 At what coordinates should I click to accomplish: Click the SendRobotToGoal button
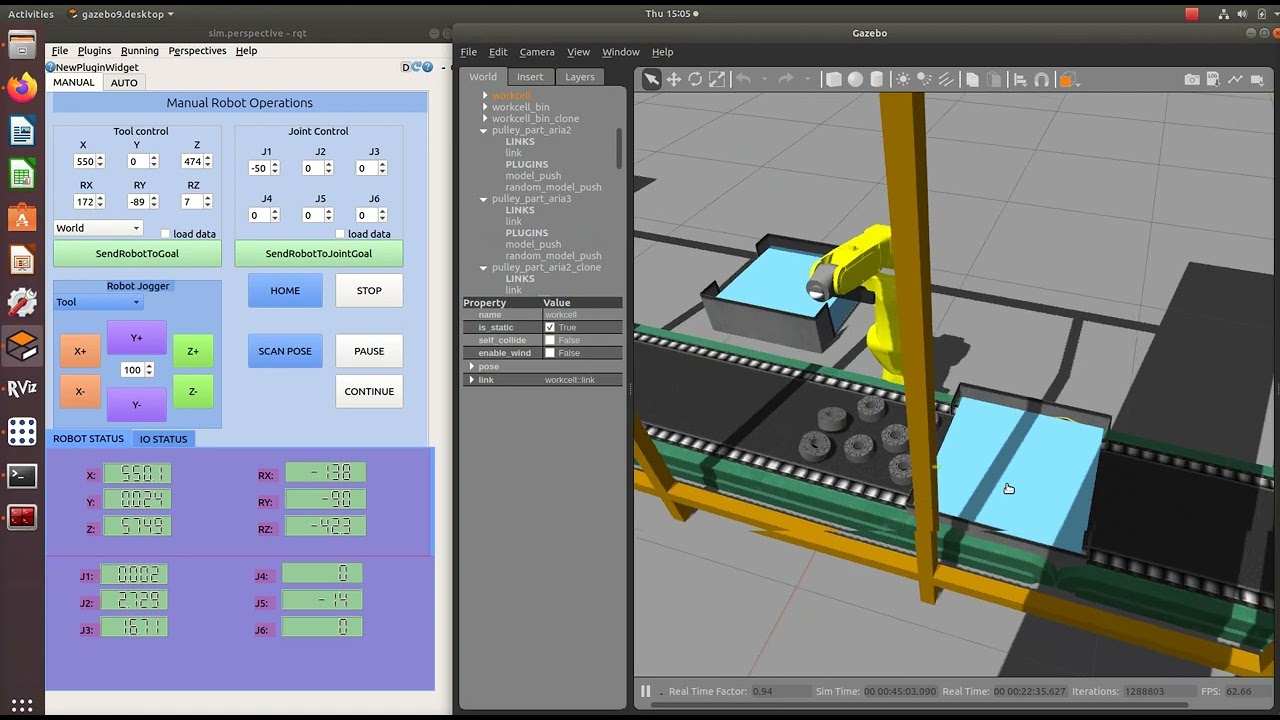tap(137, 254)
